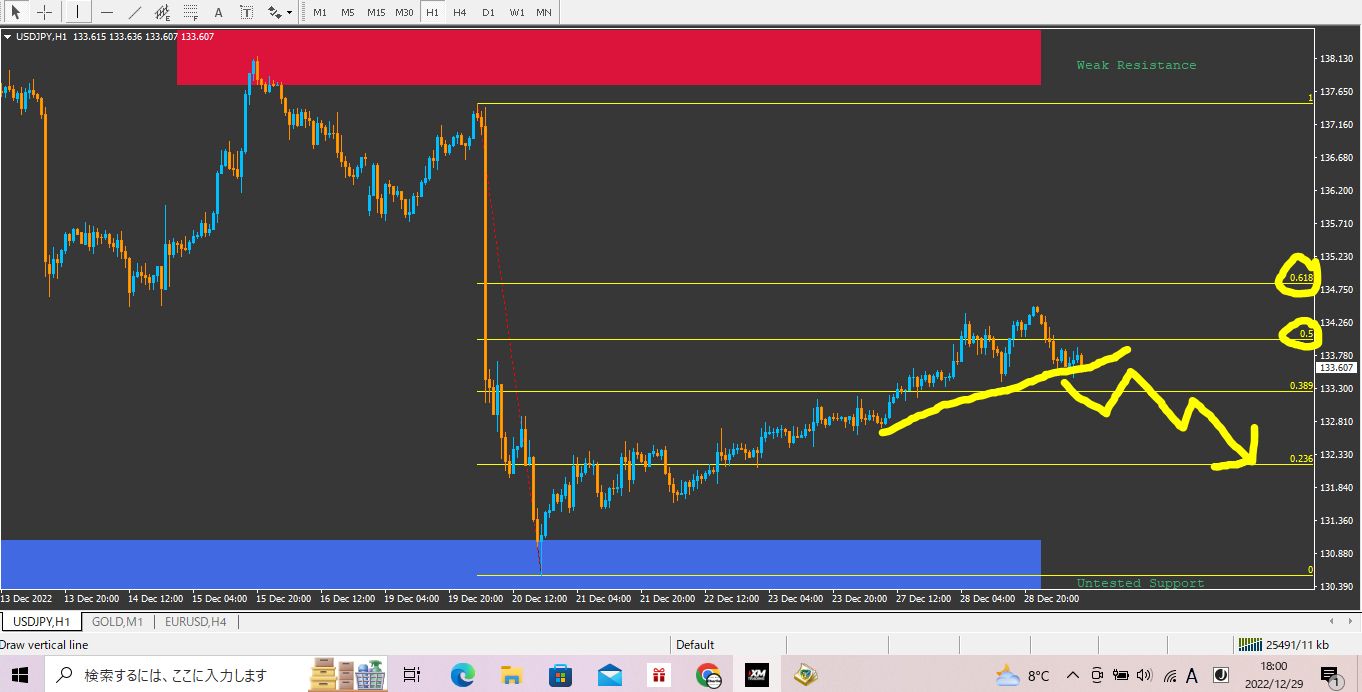Select the Crosshair tool
Screen dimensions: 1362x692
coord(43,11)
